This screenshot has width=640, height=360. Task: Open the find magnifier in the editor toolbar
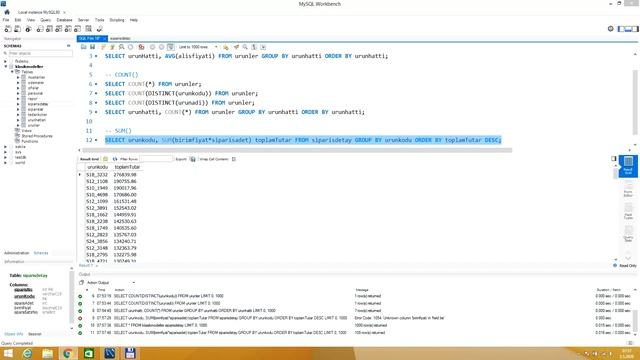245,47
